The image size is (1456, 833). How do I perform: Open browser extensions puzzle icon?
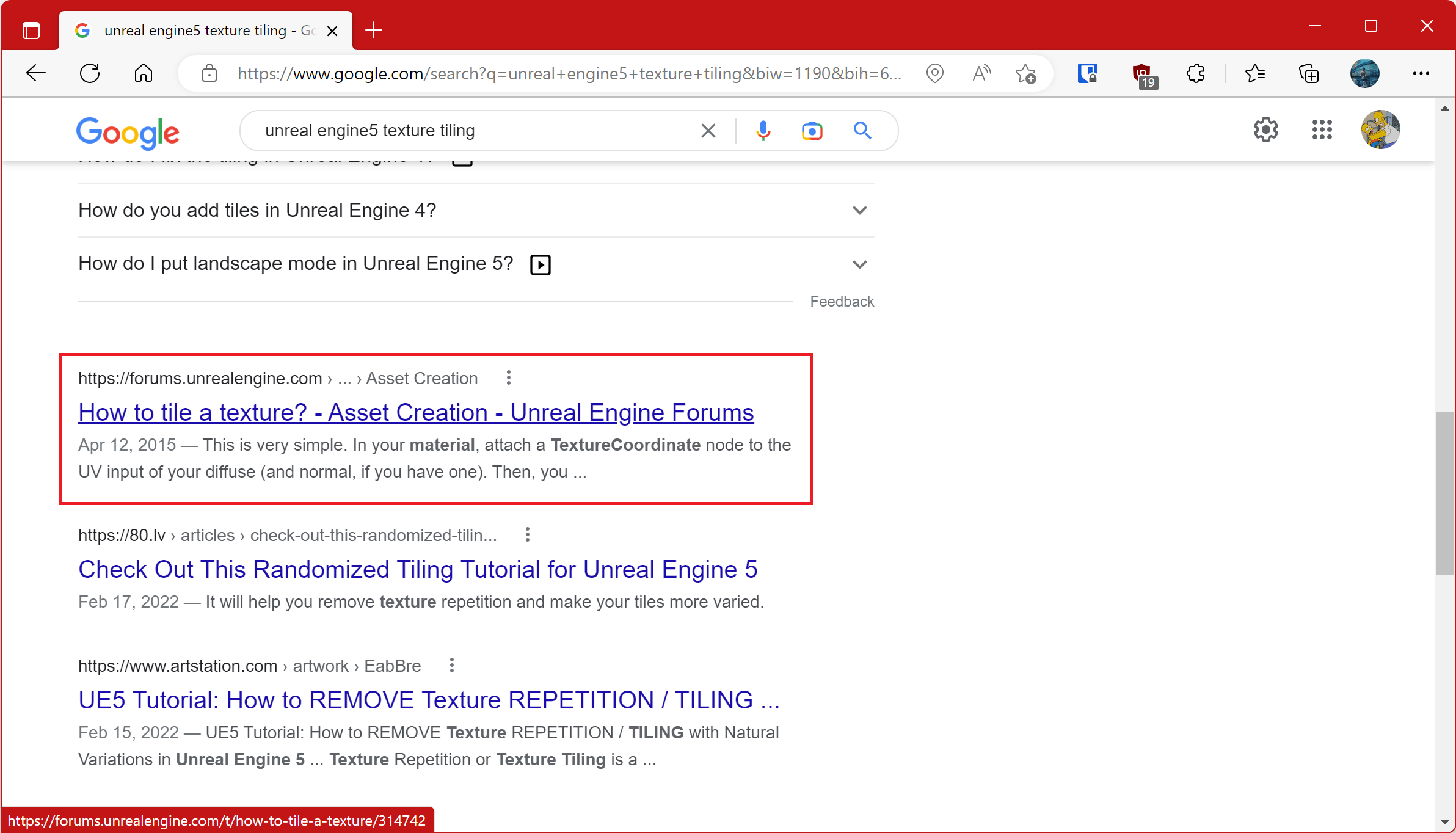point(1195,73)
